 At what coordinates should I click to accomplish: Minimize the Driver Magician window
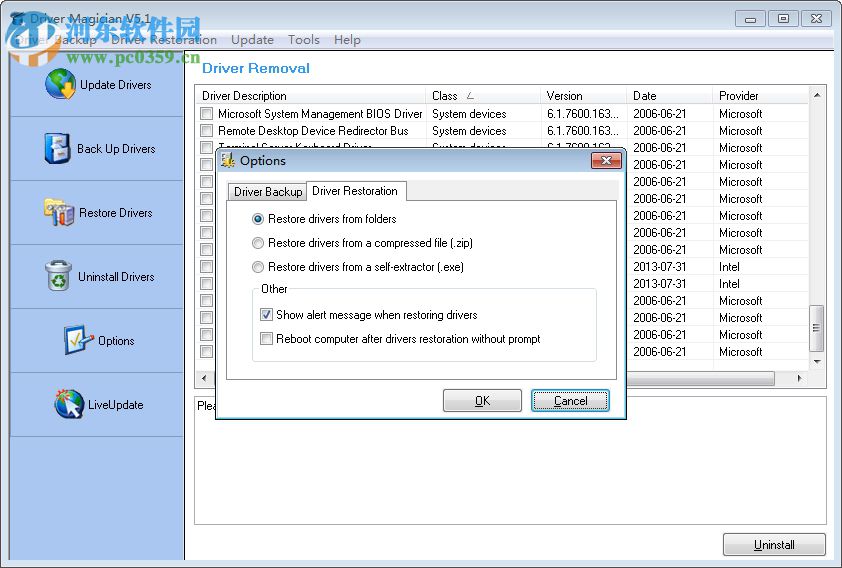750,19
